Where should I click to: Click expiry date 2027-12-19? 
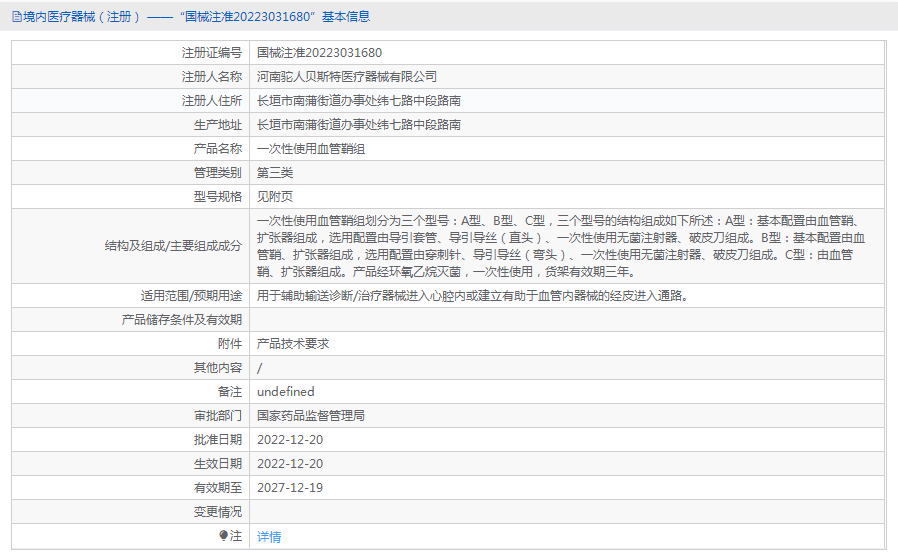290,488
